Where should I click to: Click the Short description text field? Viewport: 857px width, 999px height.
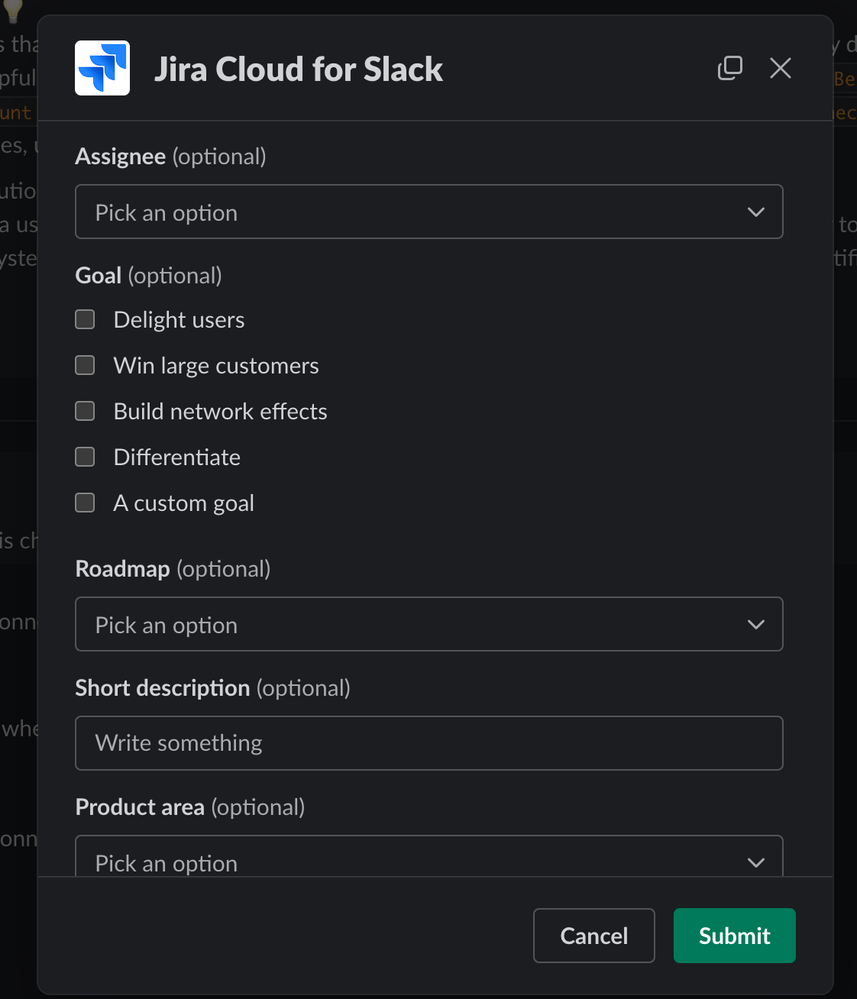pyautogui.click(x=428, y=743)
